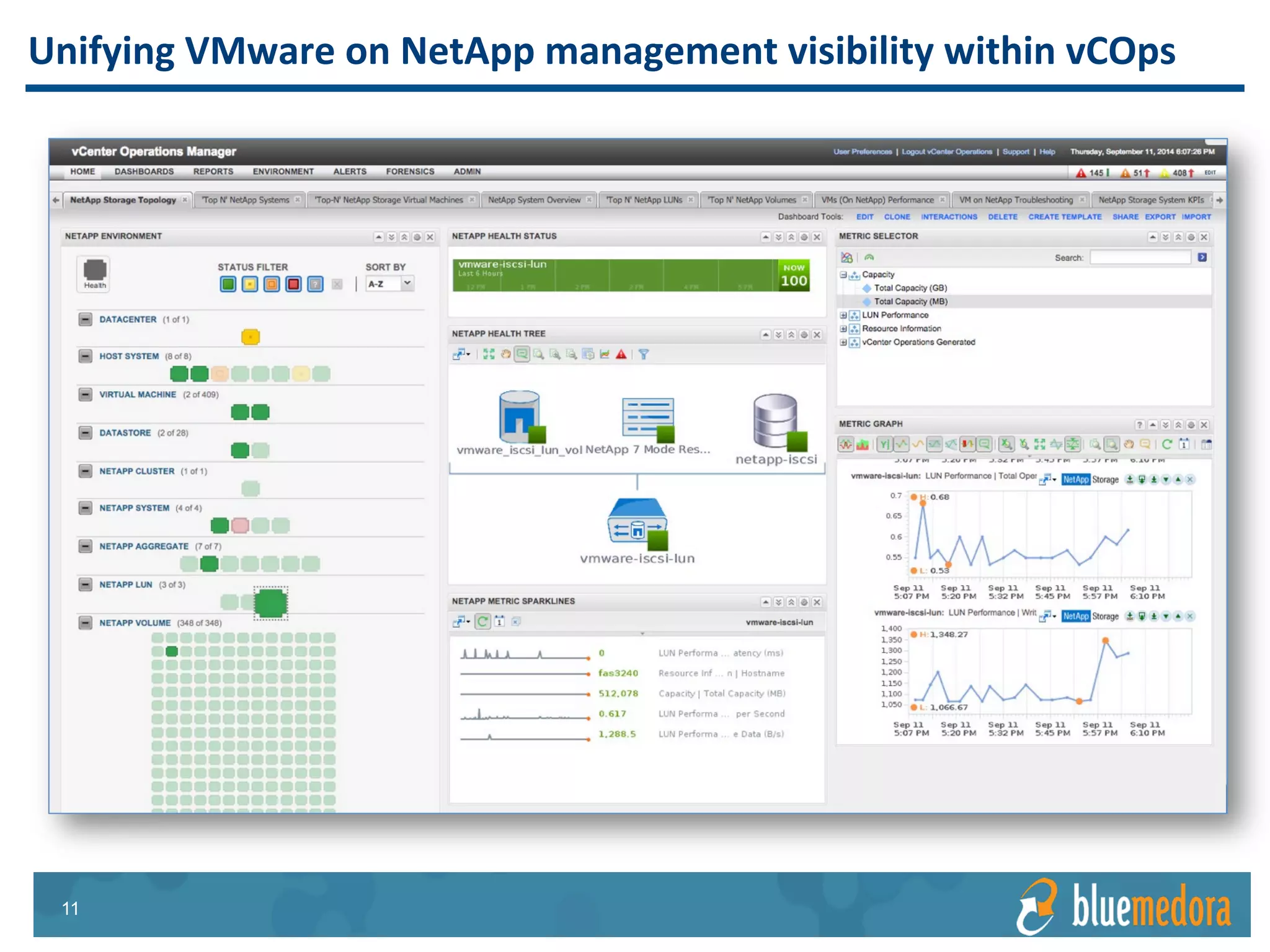This screenshot has width=1270, height=952.
Task: Collapse the NETAPP AGGREGATE group
Action: (x=86, y=546)
